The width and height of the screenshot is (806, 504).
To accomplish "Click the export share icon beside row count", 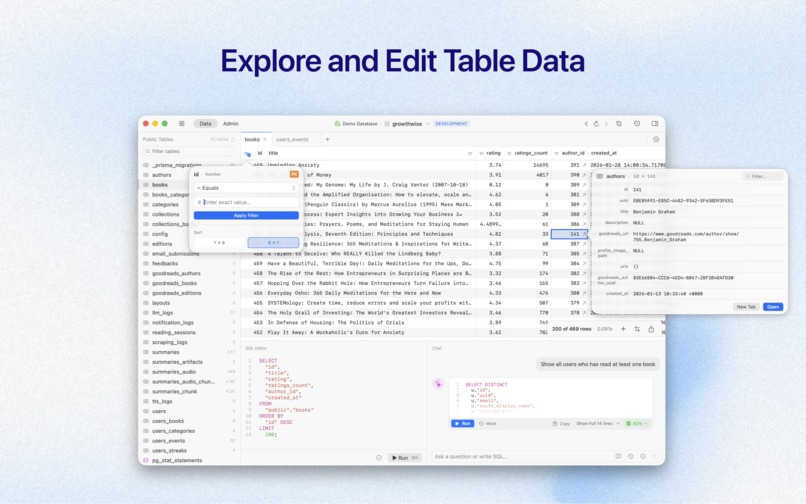I will pos(651,329).
